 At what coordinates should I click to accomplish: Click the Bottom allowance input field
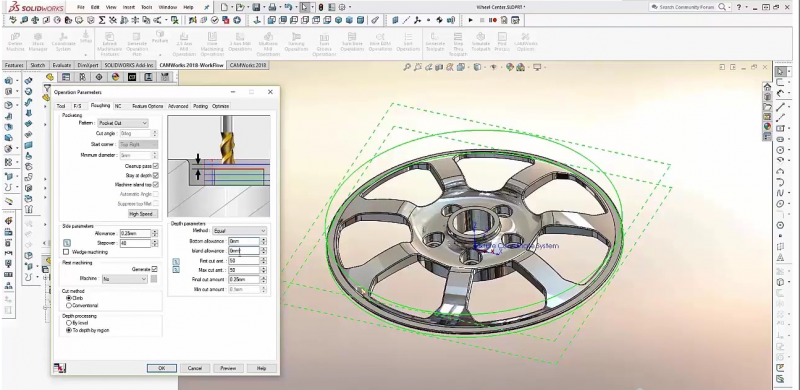pyautogui.click(x=244, y=241)
